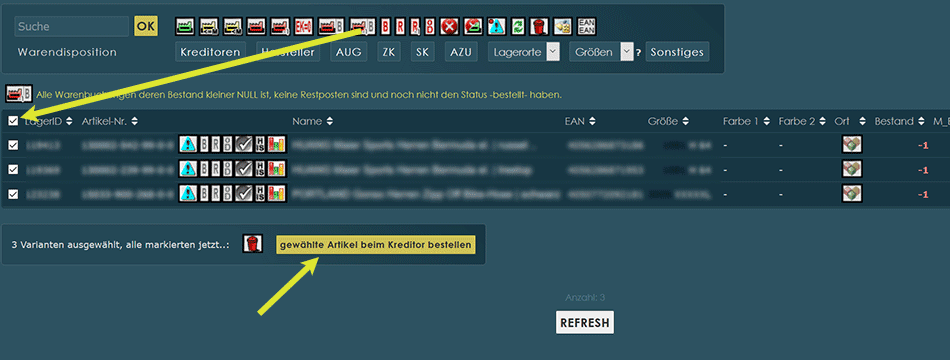Screen dimensions: 950x360
Task: Open the Größen dropdown
Action: click(601, 52)
